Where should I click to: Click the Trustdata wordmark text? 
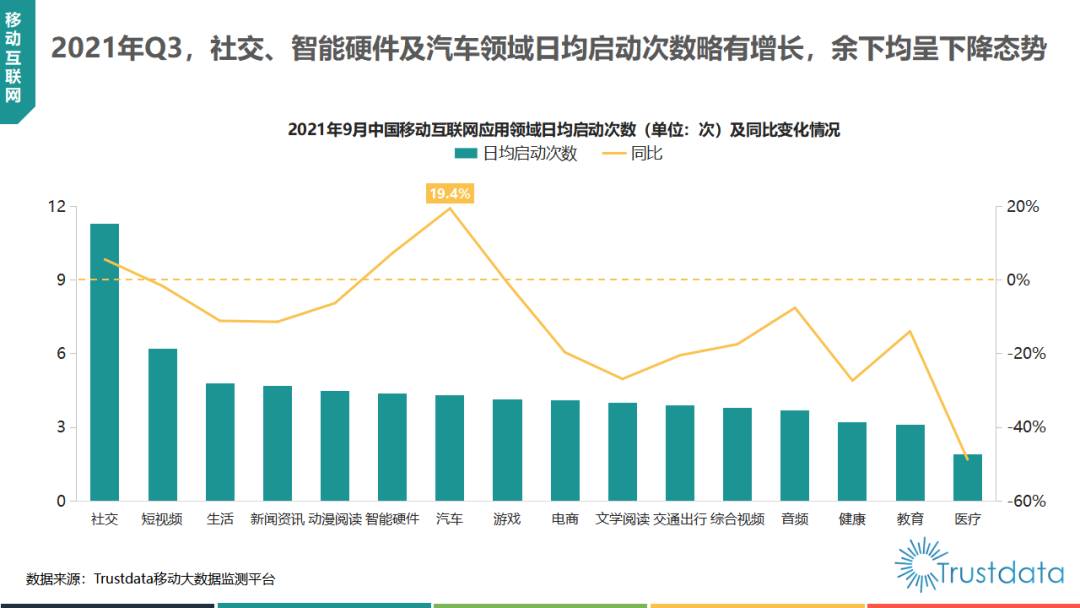[x=1000, y=572]
